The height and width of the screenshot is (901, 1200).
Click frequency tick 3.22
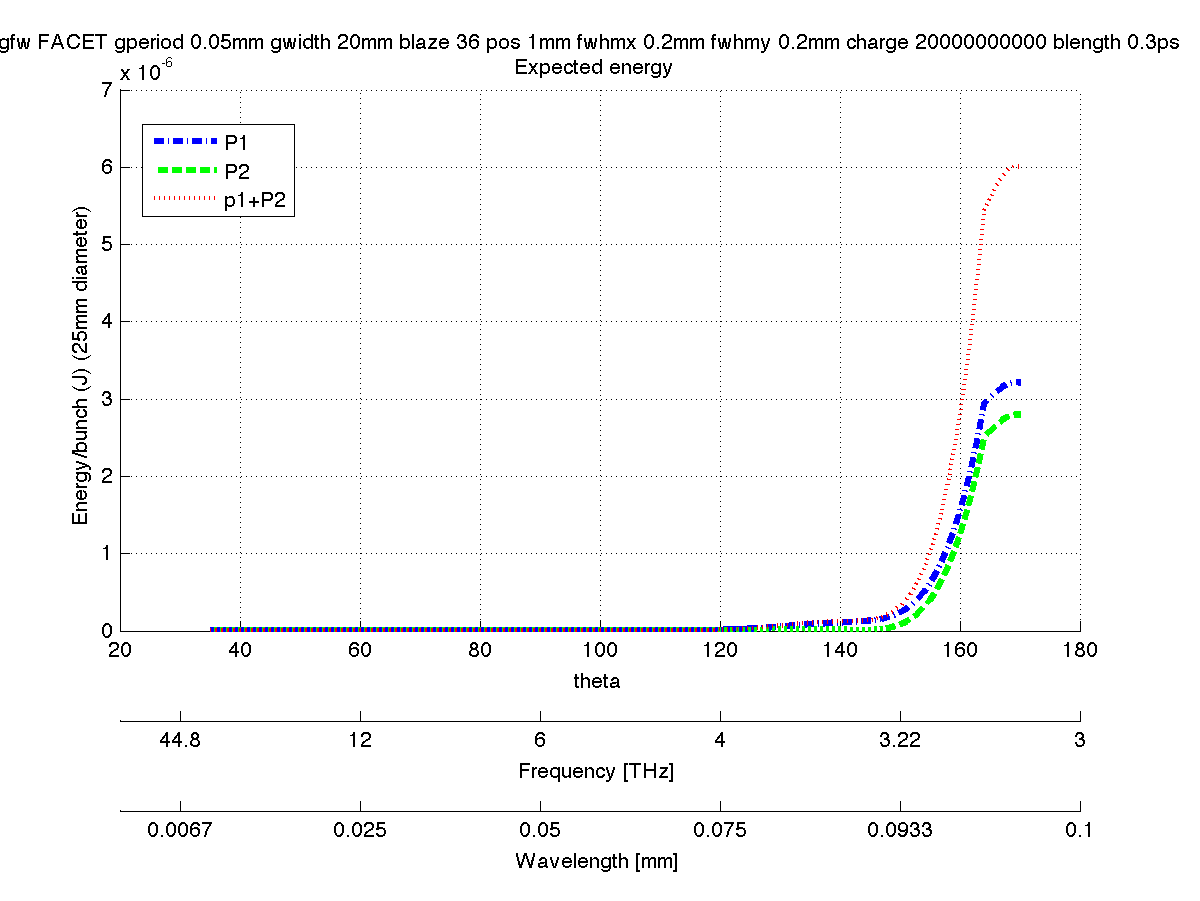900,740
